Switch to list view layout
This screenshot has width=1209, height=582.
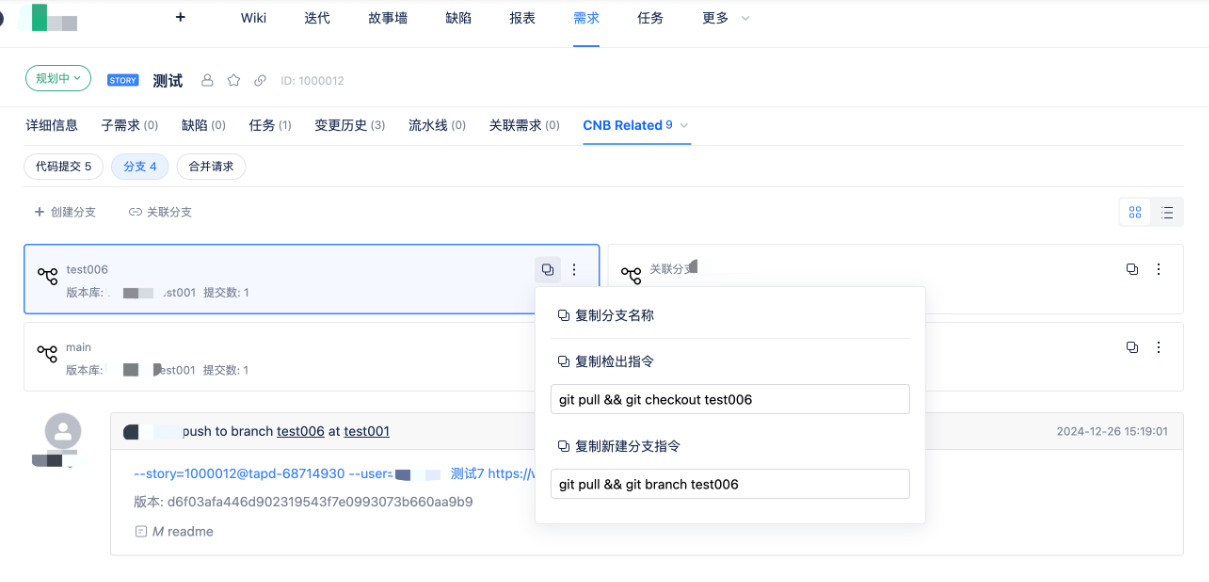[x=1167, y=212]
